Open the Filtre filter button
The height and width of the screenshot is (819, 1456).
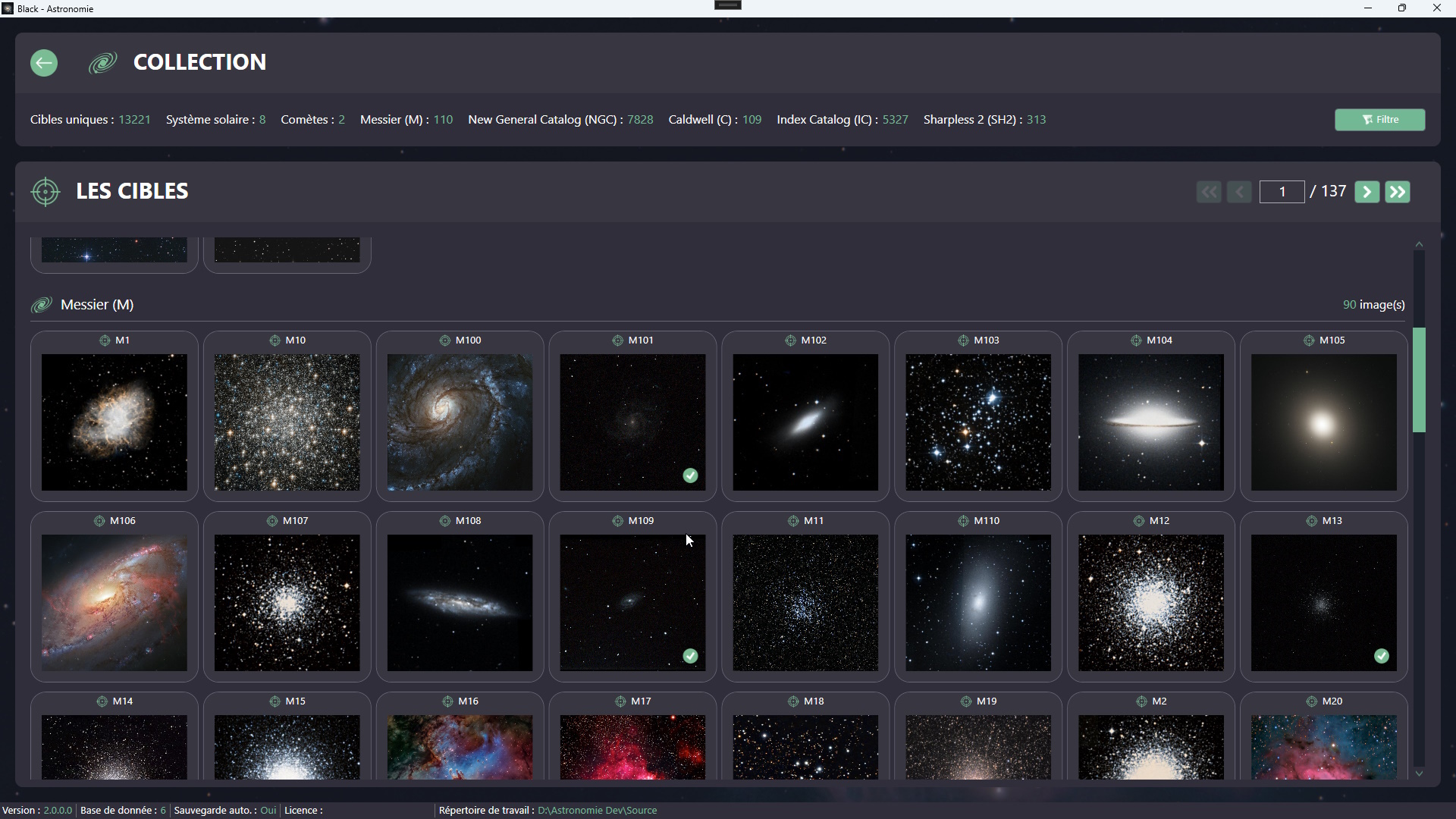pos(1379,120)
